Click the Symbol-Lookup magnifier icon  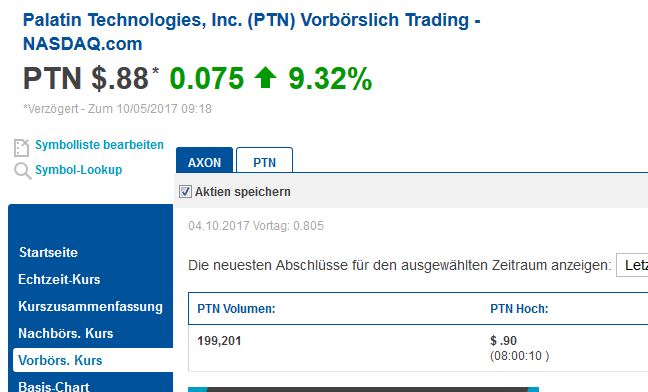[x=22, y=171]
